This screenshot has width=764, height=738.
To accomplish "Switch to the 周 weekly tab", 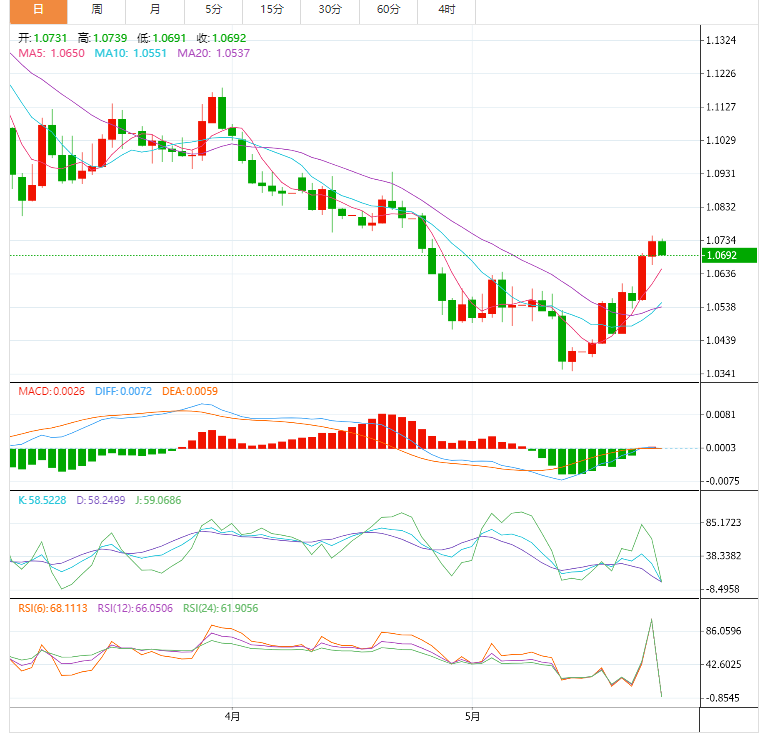I will pyautogui.click(x=96, y=10).
